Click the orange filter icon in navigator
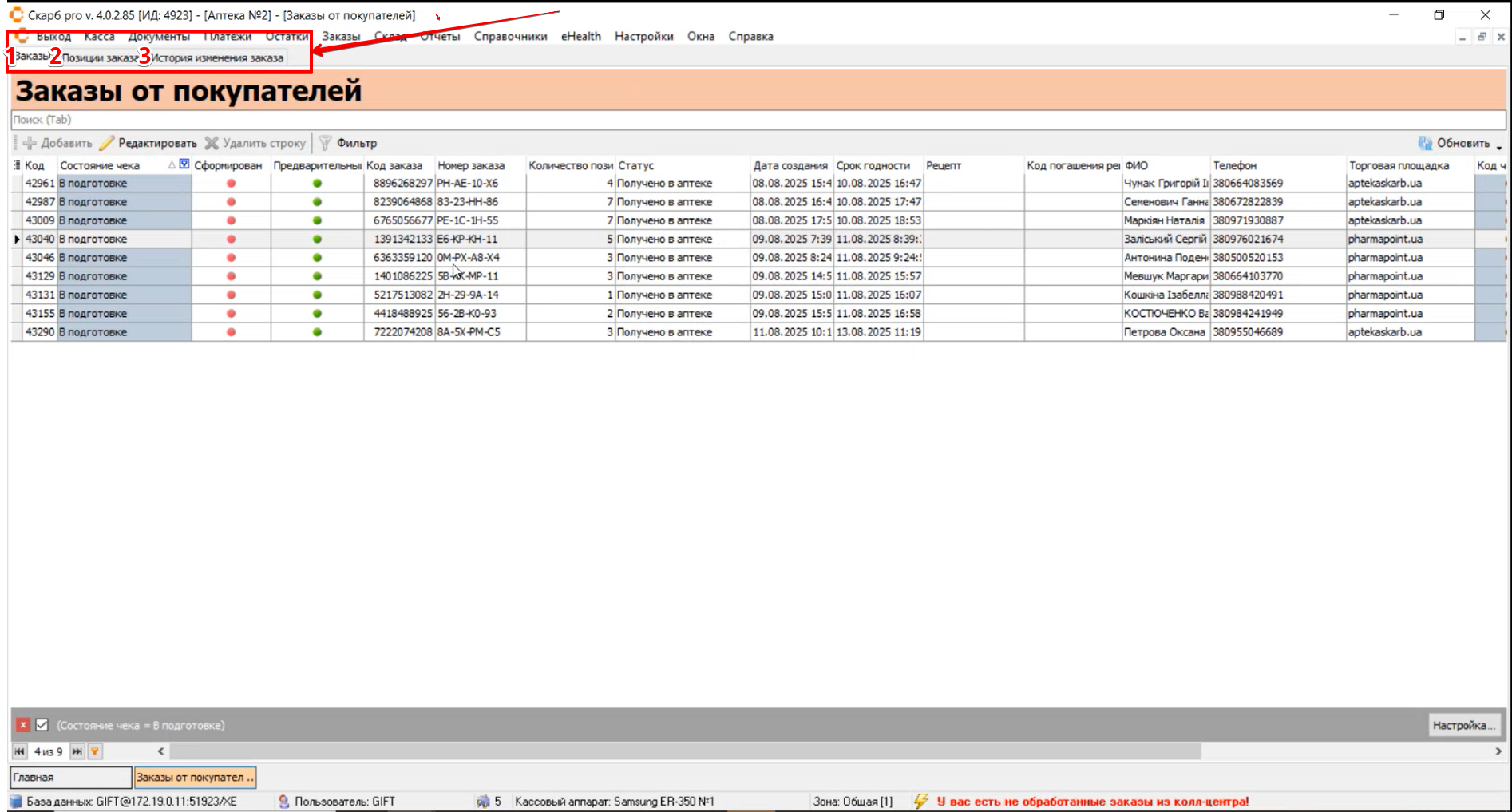 click(95, 751)
